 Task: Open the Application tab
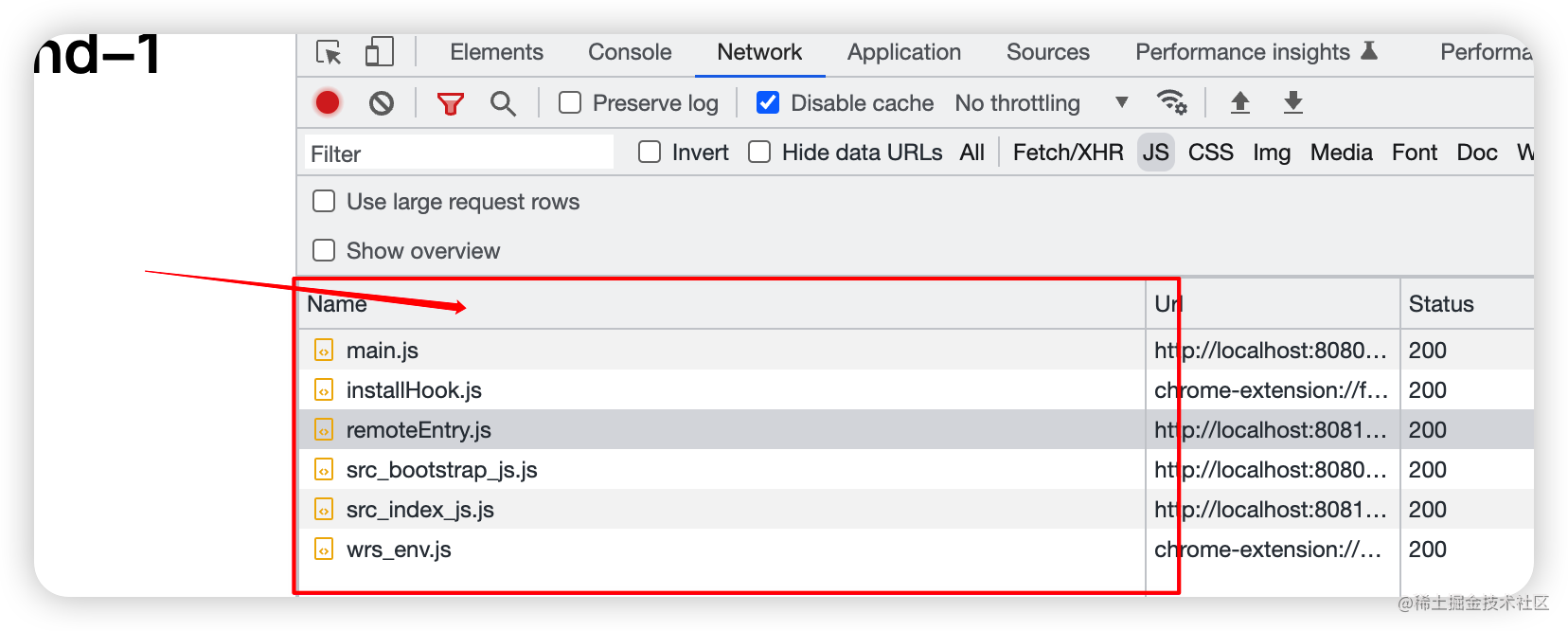point(903,53)
